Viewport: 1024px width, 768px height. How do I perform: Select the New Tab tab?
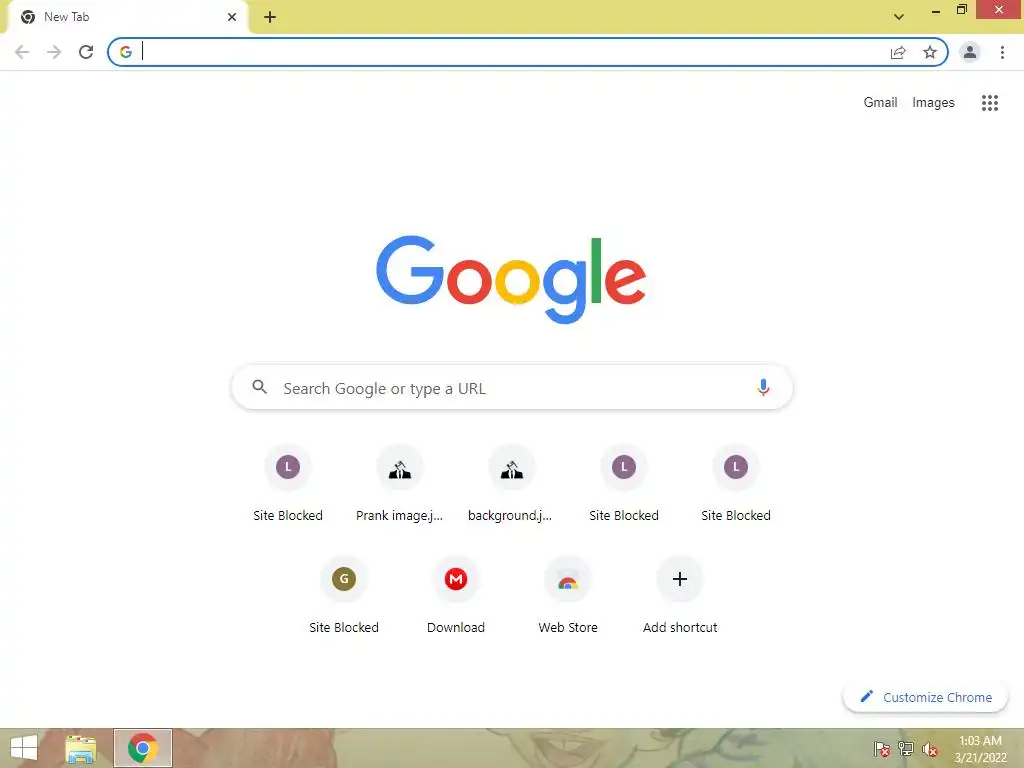127,17
